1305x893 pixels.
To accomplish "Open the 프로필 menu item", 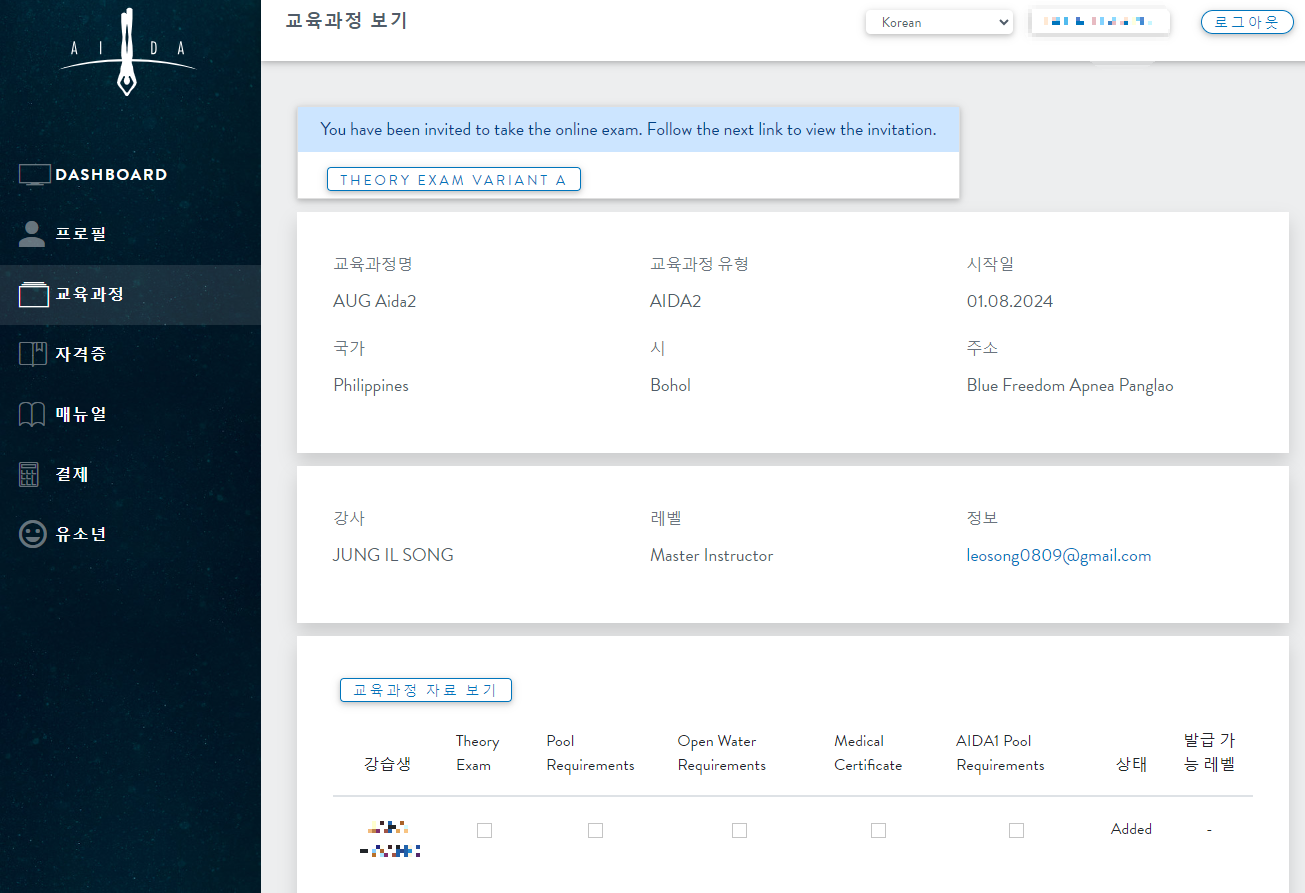I will coord(130,234).
